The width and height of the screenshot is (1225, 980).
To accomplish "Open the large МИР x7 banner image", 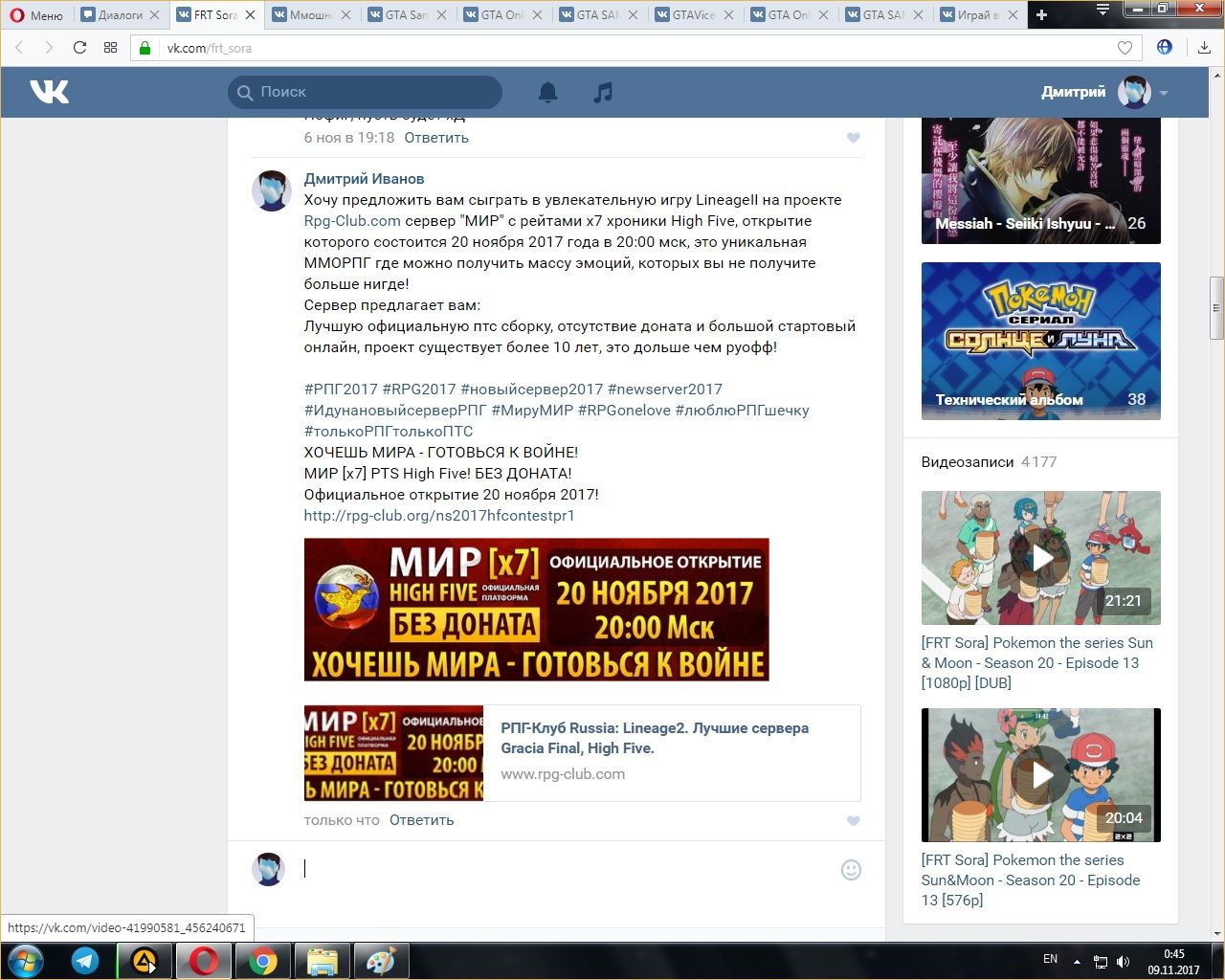I will click(537, 610).
